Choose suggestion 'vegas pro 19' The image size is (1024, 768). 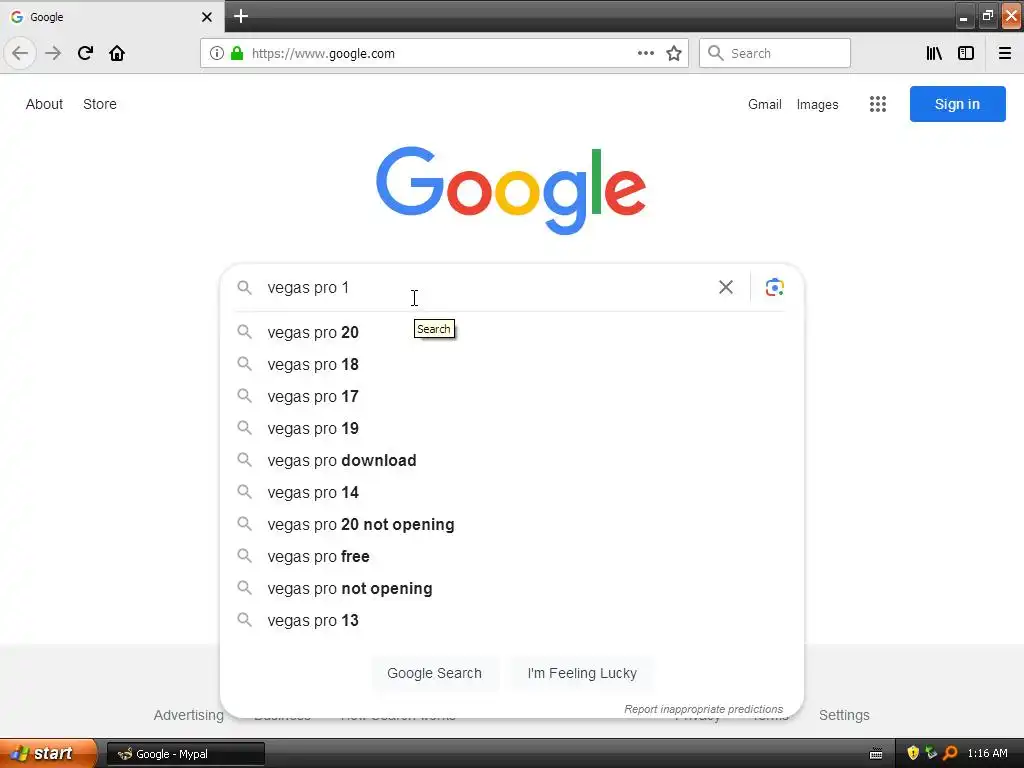click(511, 428)
